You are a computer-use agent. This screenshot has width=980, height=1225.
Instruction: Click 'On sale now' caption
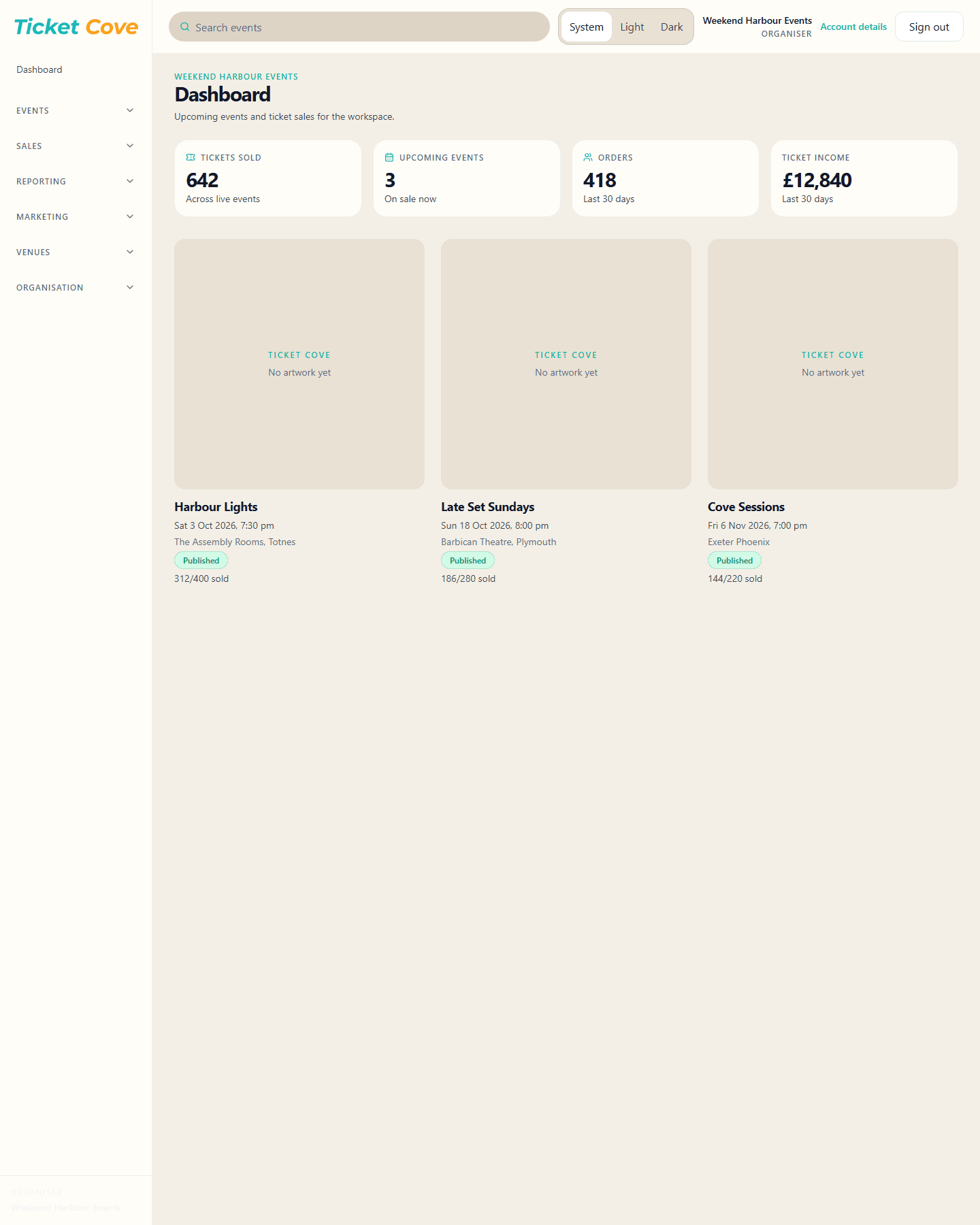(x=410, y=199)
